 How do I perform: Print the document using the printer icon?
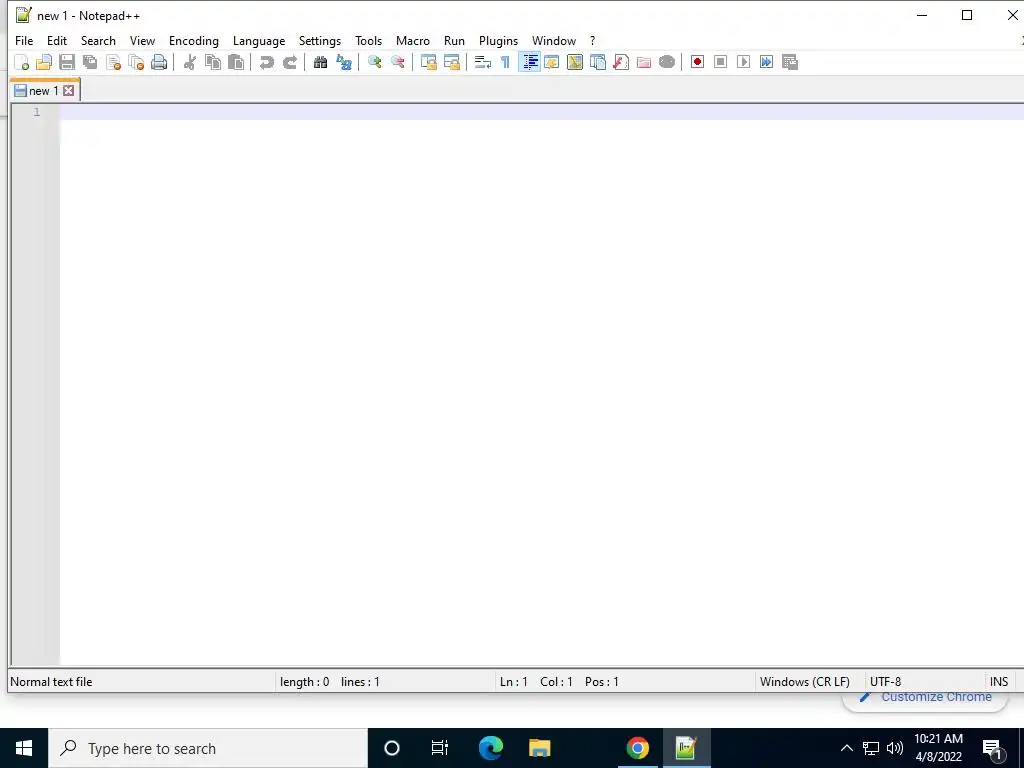coord(159,62)
